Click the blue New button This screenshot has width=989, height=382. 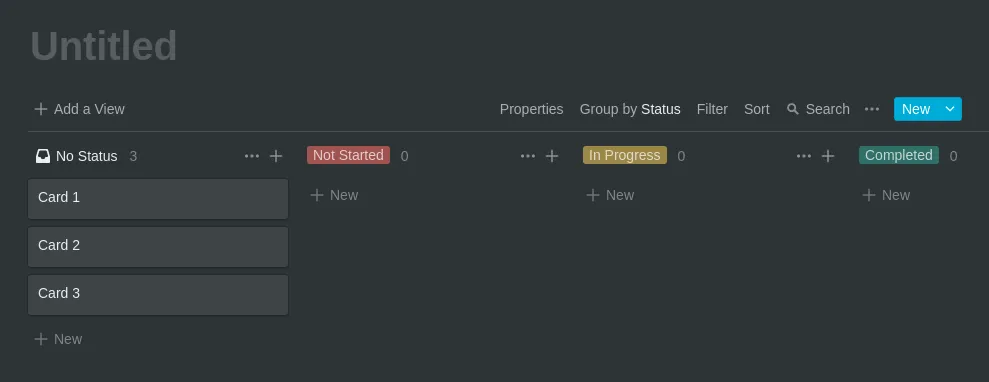916,109
